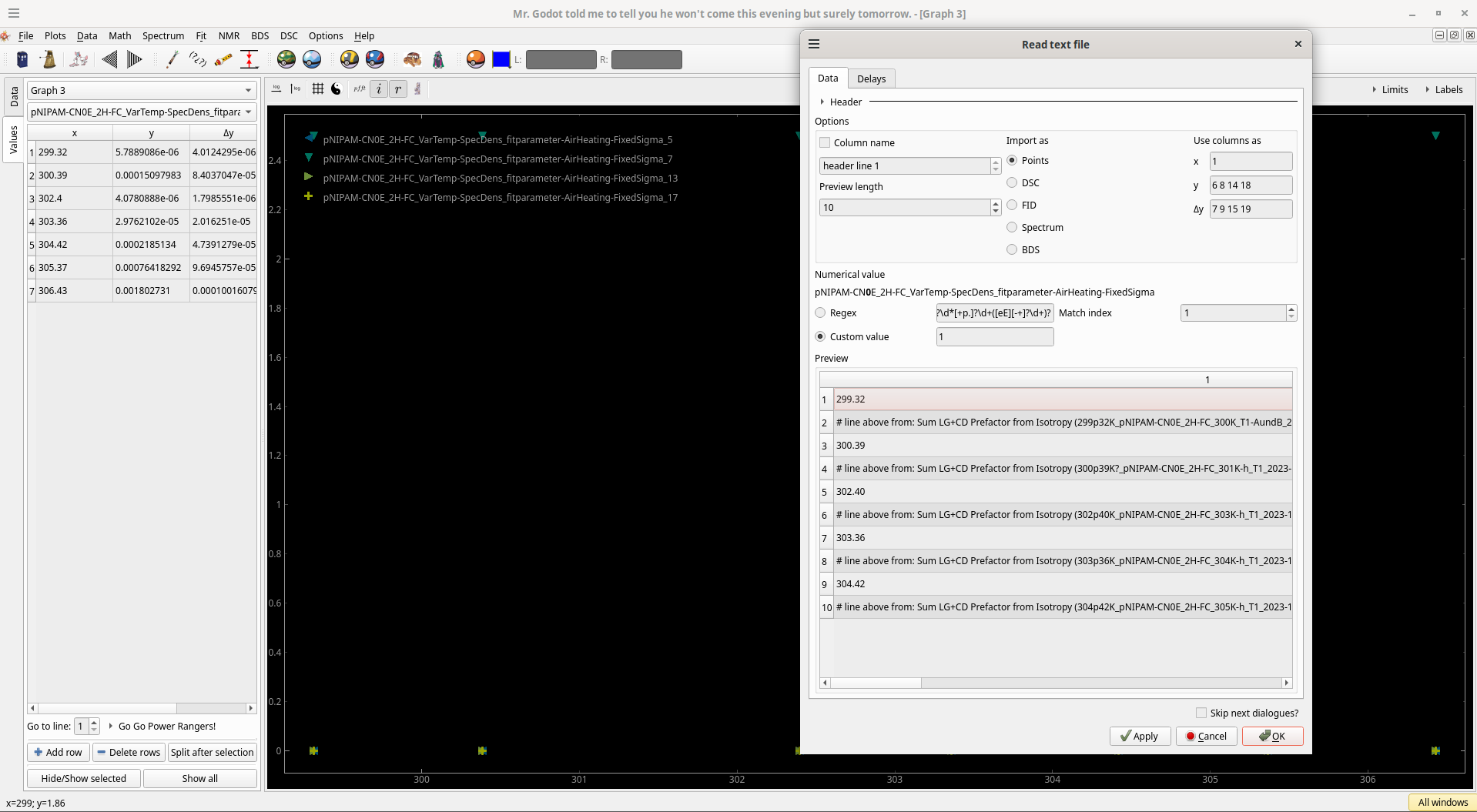Screen dimensions: 1477x812
Task: Click the TARDIS icon in the toolbar
Action: pyautogui.click(x=22, y=59)
